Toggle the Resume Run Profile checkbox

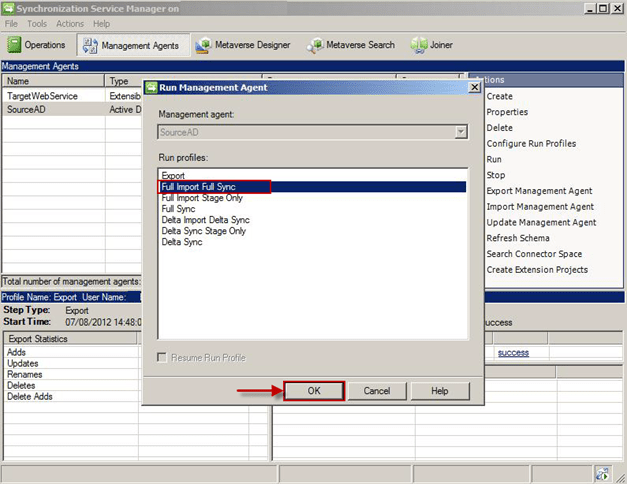click(x=165, y=358)
